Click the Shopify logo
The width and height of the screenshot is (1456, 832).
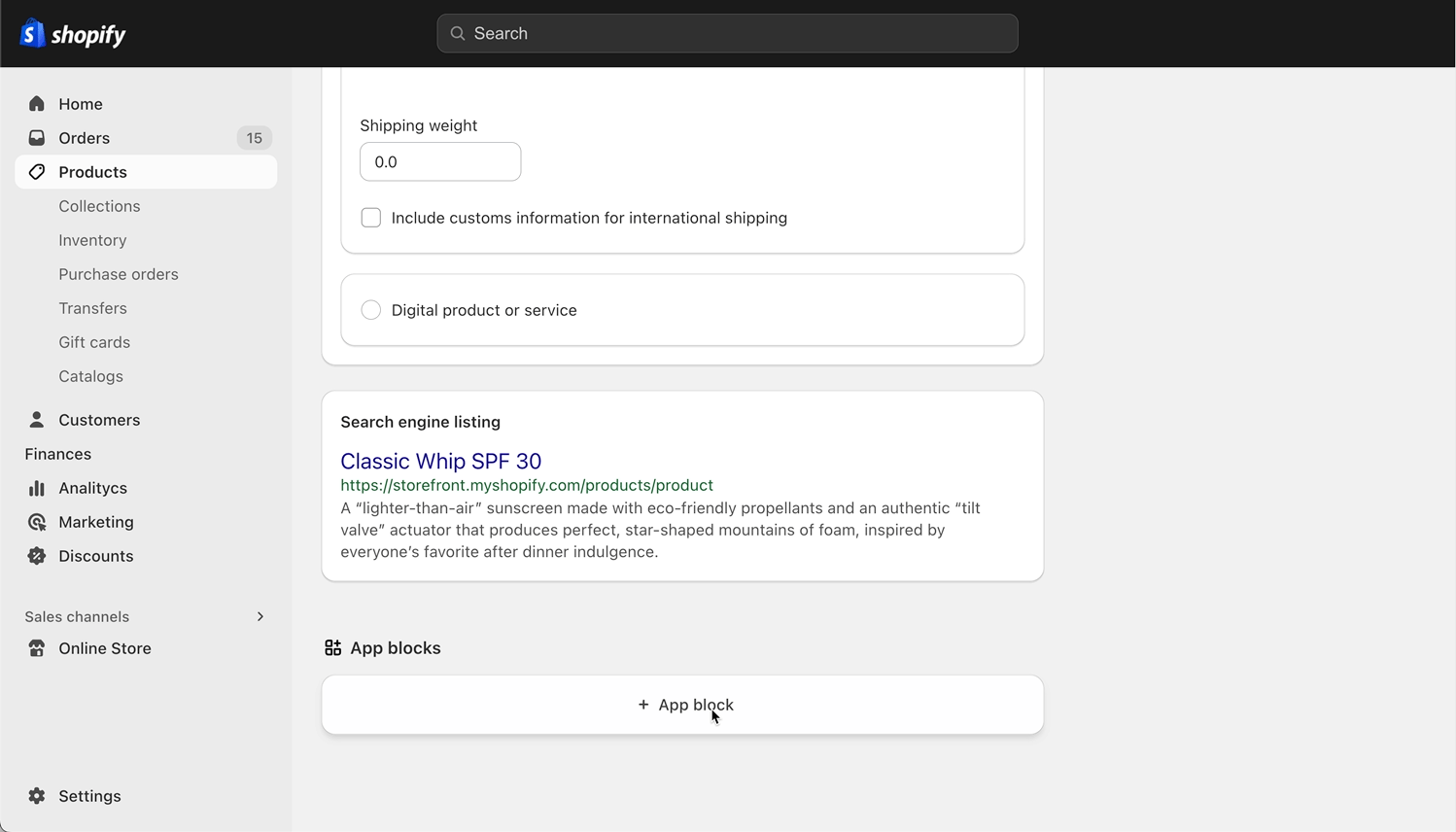click(73, 34)
